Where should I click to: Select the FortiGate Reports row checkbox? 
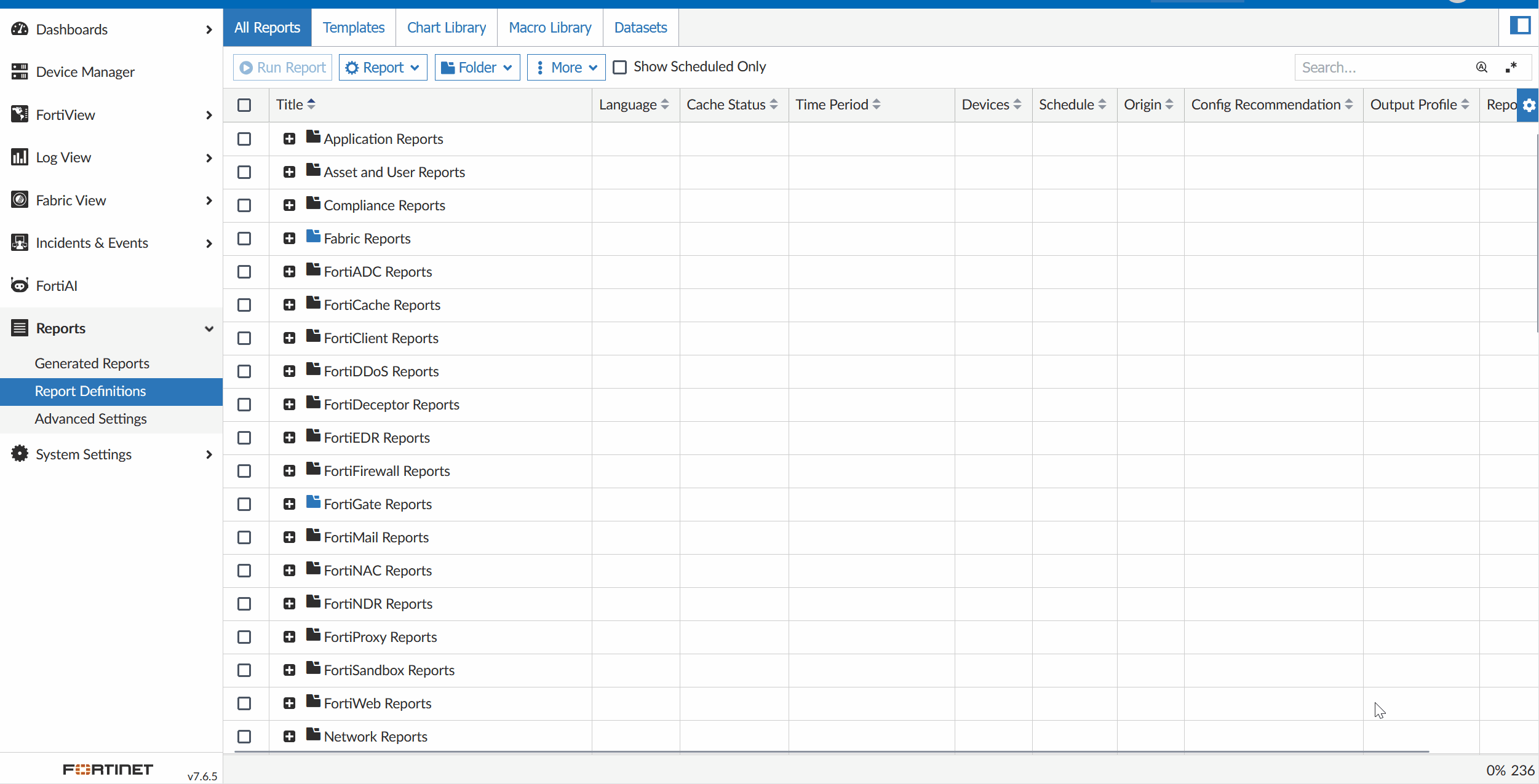pos(244,504)
